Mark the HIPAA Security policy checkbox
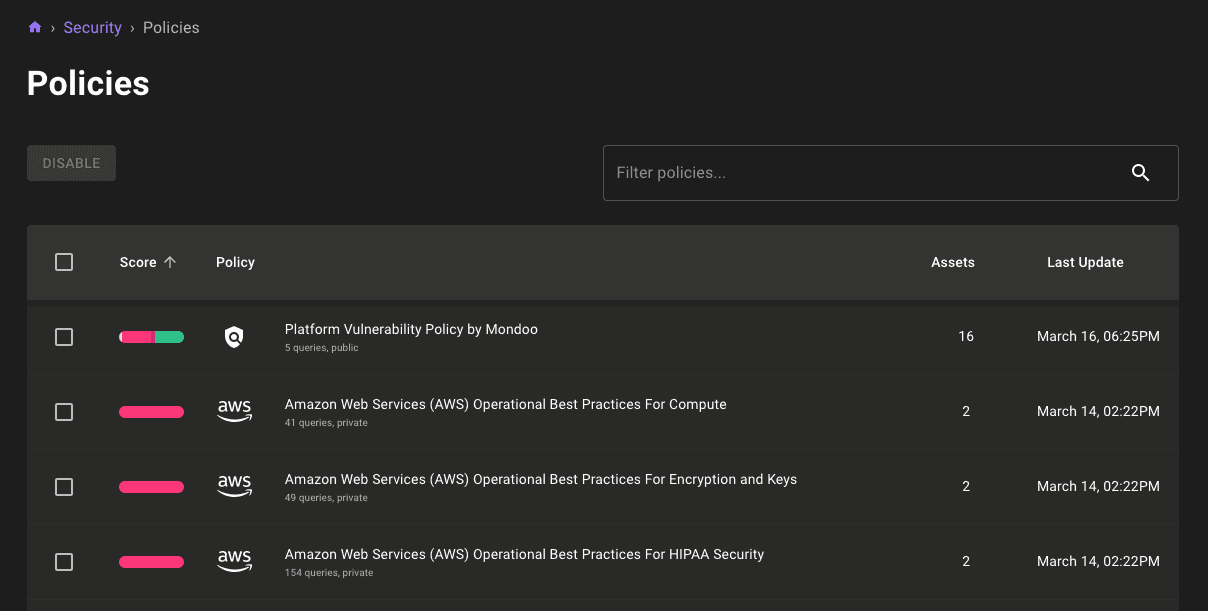1208x611 pixels. 64,562
